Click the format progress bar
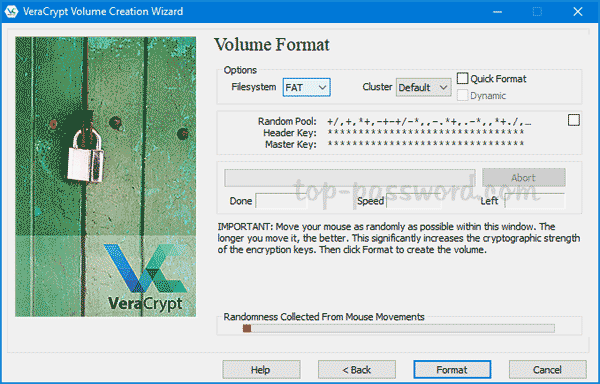Screen dimensions: 600x384 tap(350, 178)
